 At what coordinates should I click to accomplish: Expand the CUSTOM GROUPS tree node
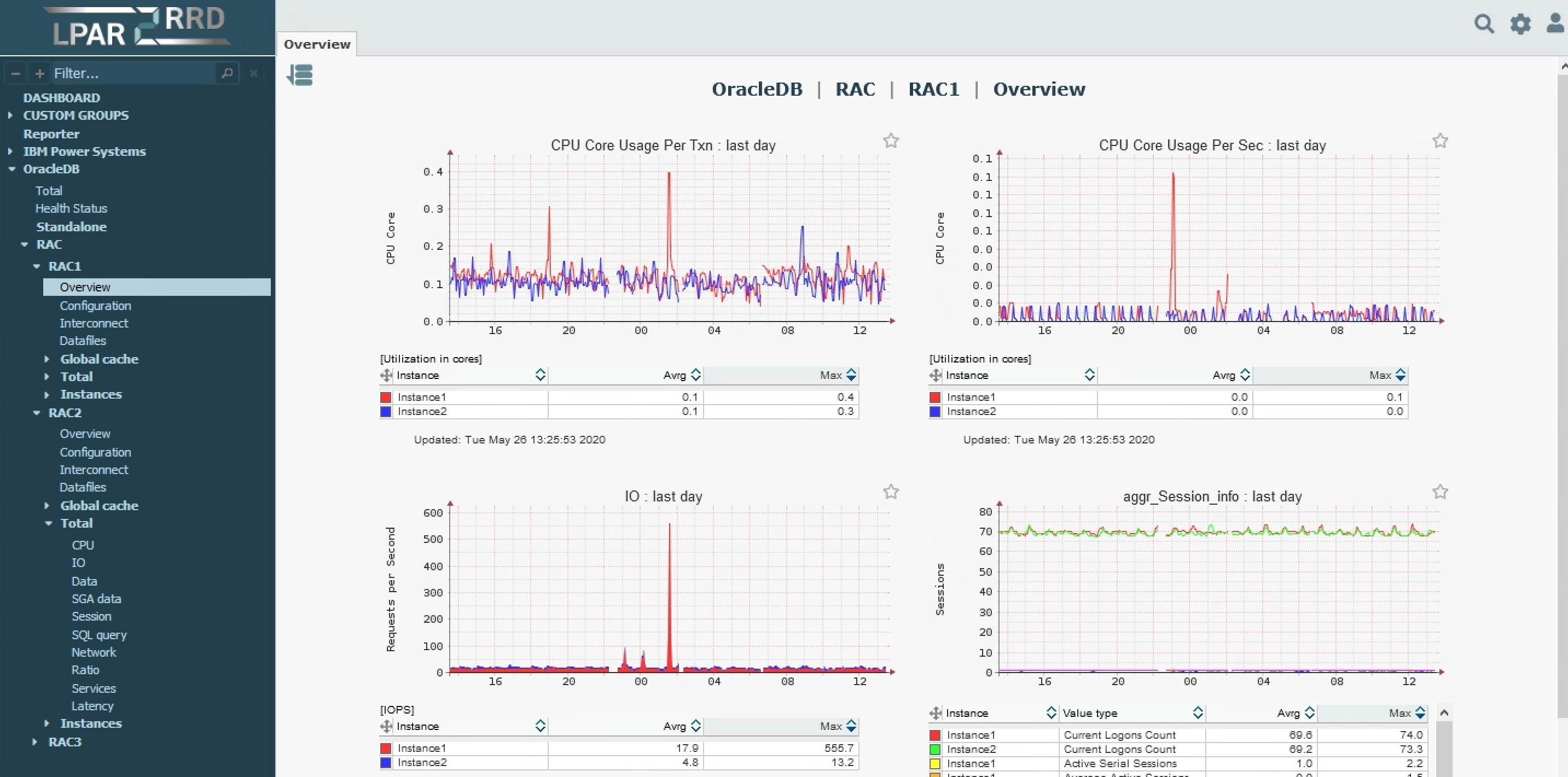(10, 115)
